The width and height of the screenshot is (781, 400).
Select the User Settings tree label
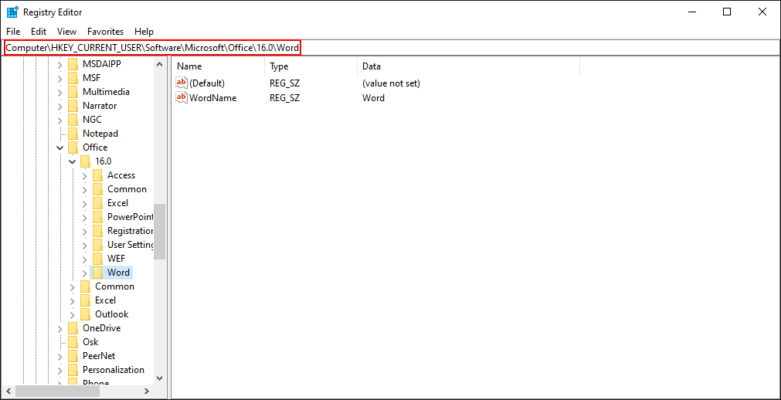pyautogui.click(x=130, y=245)
